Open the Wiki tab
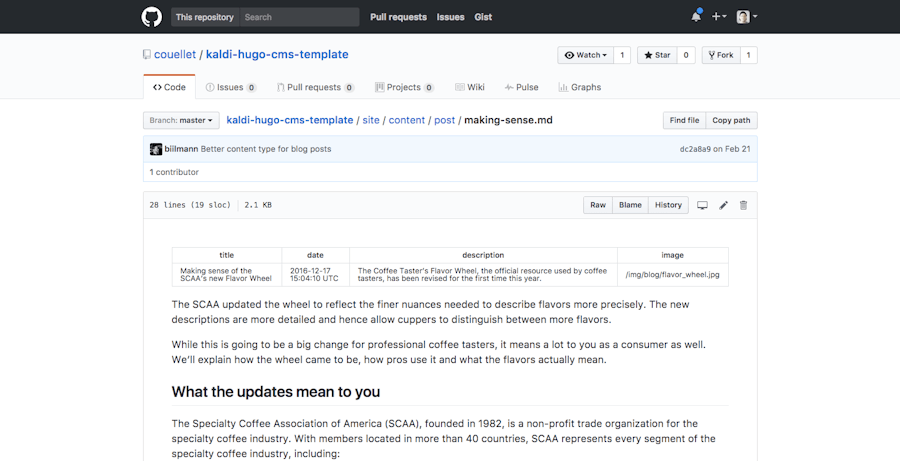 click(469, 87)
